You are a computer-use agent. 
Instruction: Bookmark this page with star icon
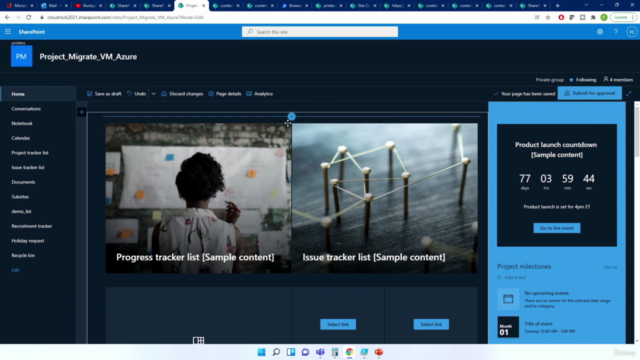(548, 18)
